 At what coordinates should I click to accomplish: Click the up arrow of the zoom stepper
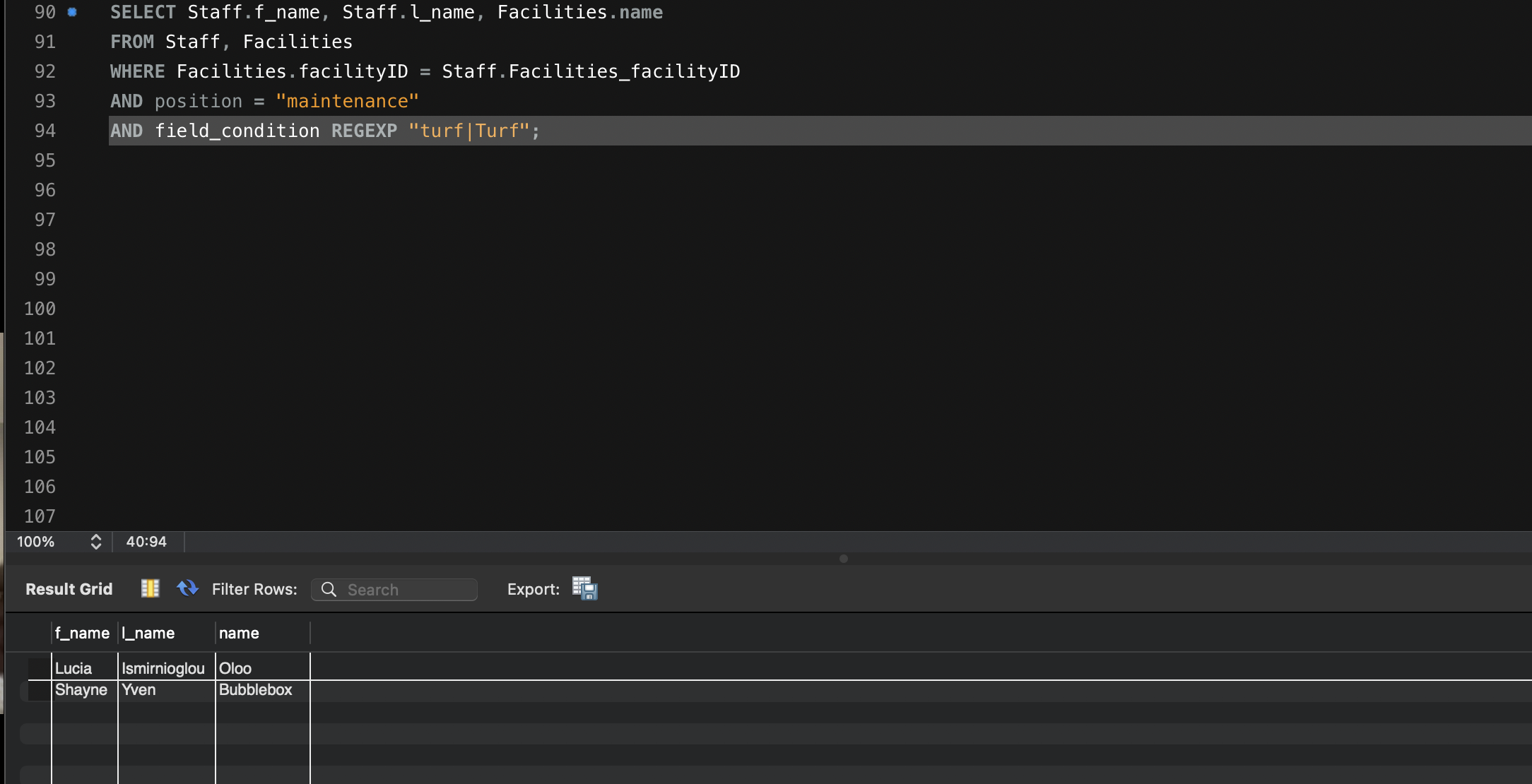click(x=96, y=537)
